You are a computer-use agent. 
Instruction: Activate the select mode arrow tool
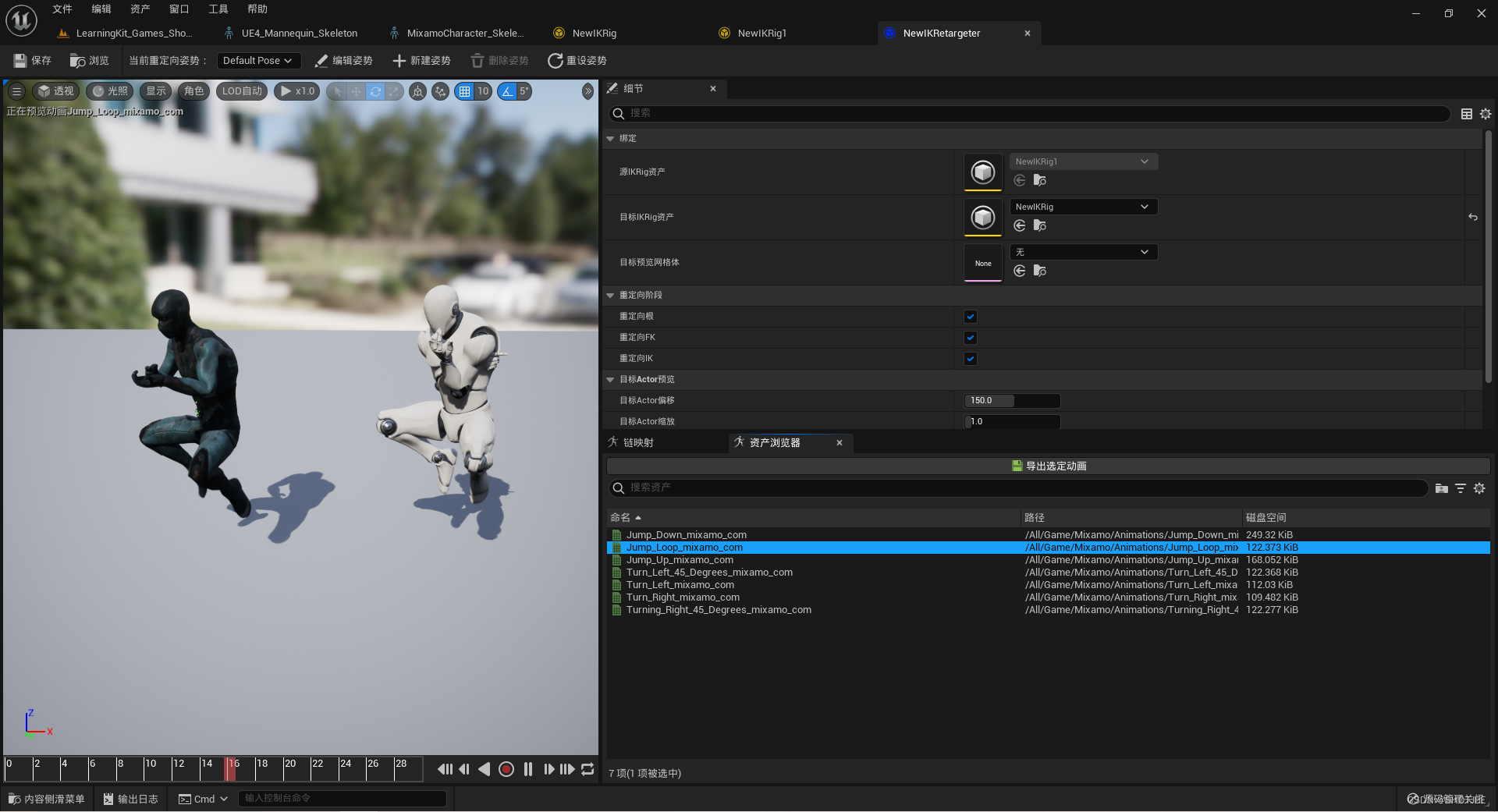337,91
